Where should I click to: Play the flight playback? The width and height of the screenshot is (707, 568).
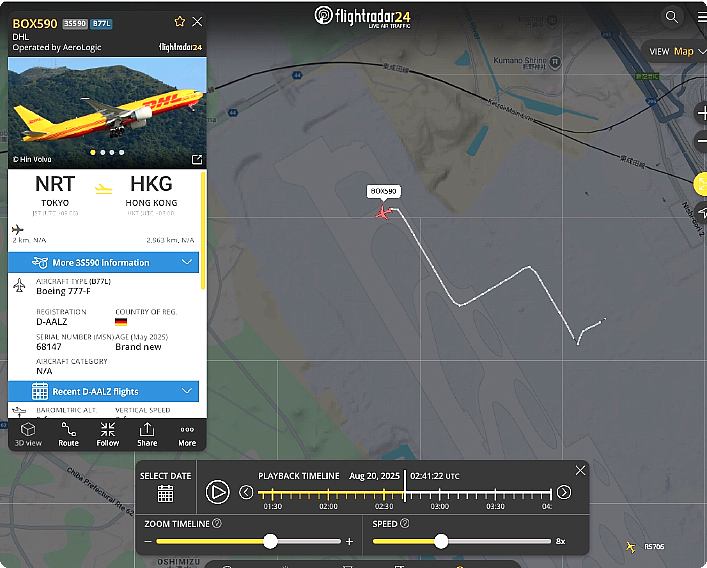point(217,492)
